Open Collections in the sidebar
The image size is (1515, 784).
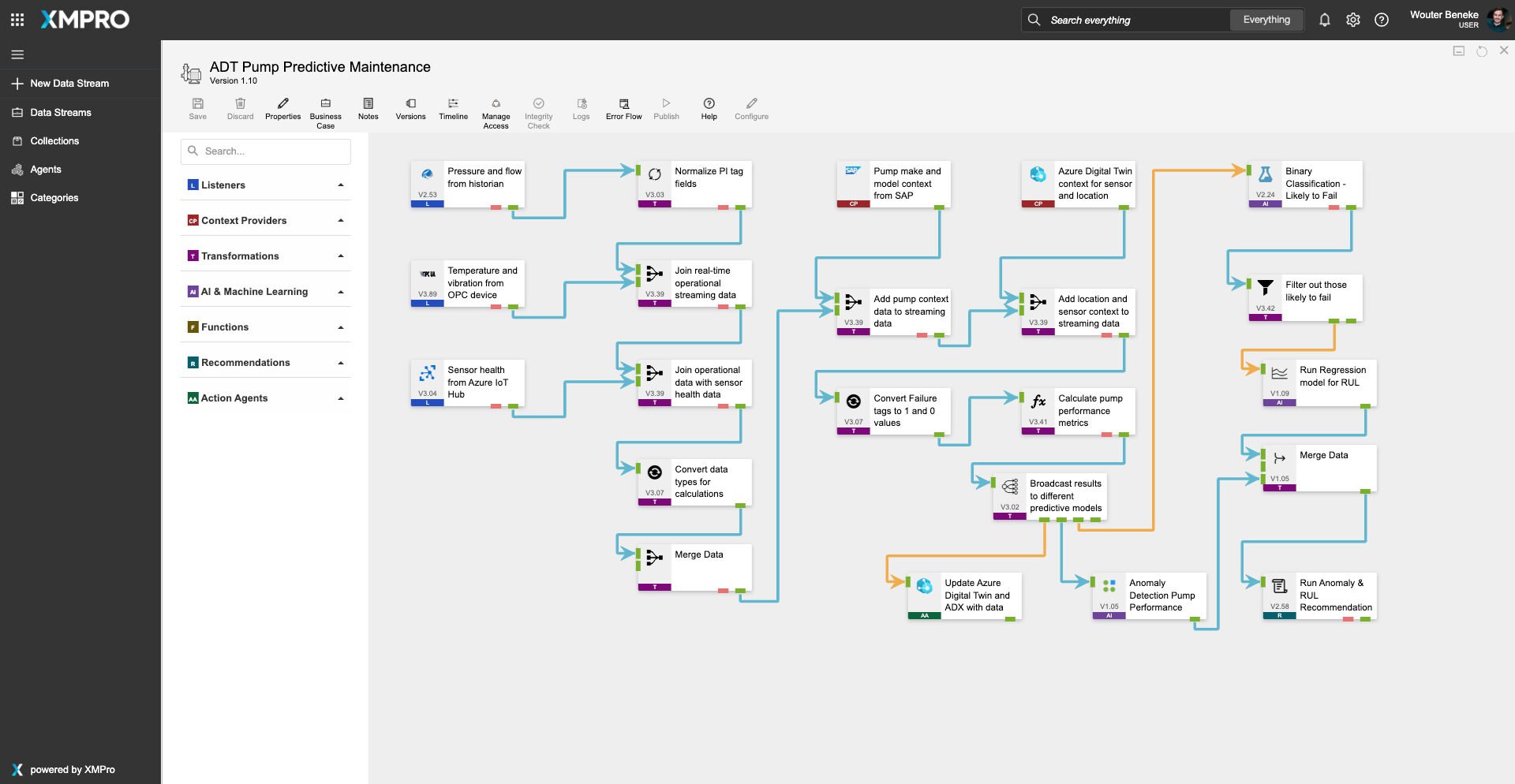54,141
